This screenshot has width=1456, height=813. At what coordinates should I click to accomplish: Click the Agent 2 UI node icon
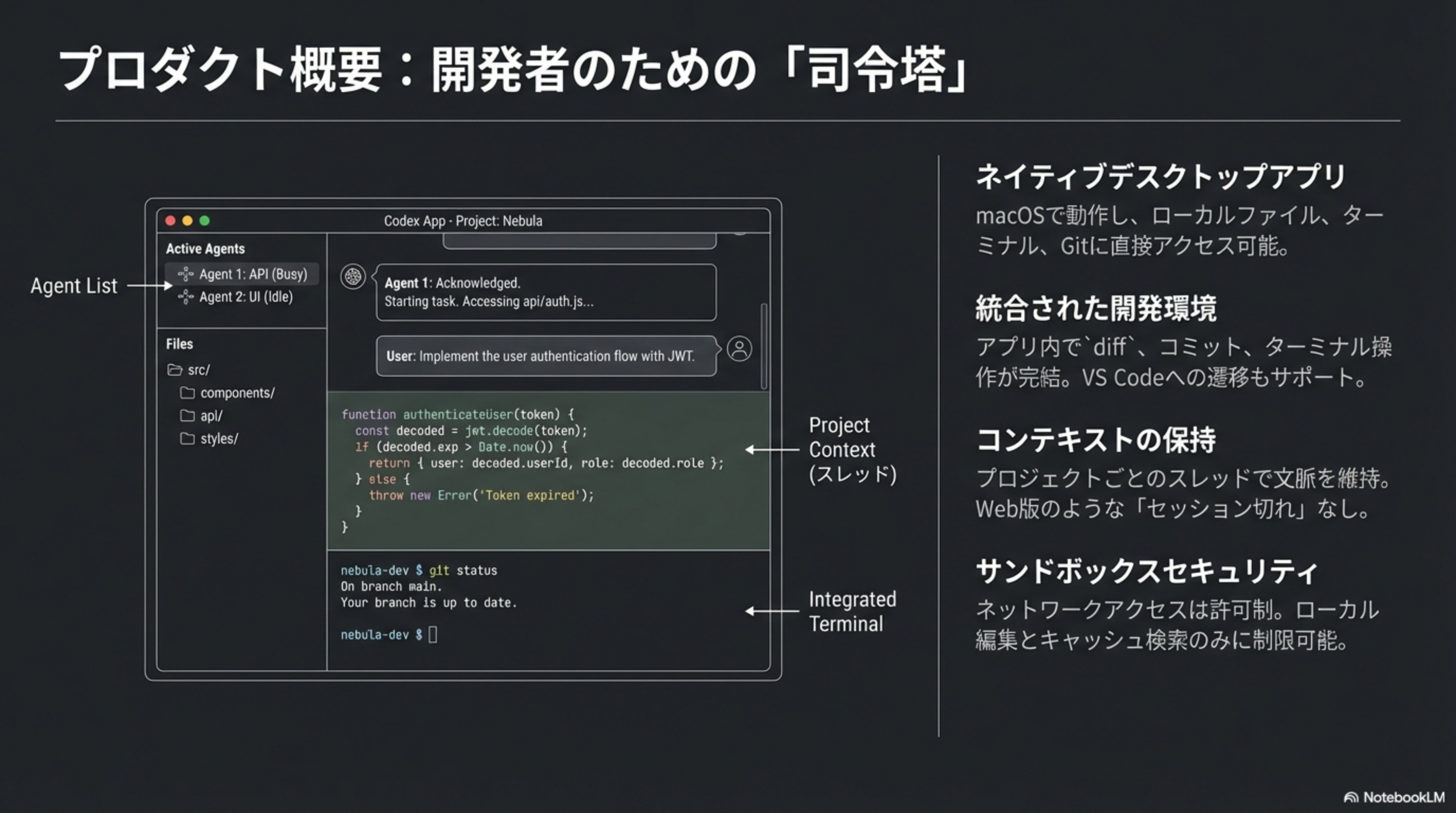(185, 297)
